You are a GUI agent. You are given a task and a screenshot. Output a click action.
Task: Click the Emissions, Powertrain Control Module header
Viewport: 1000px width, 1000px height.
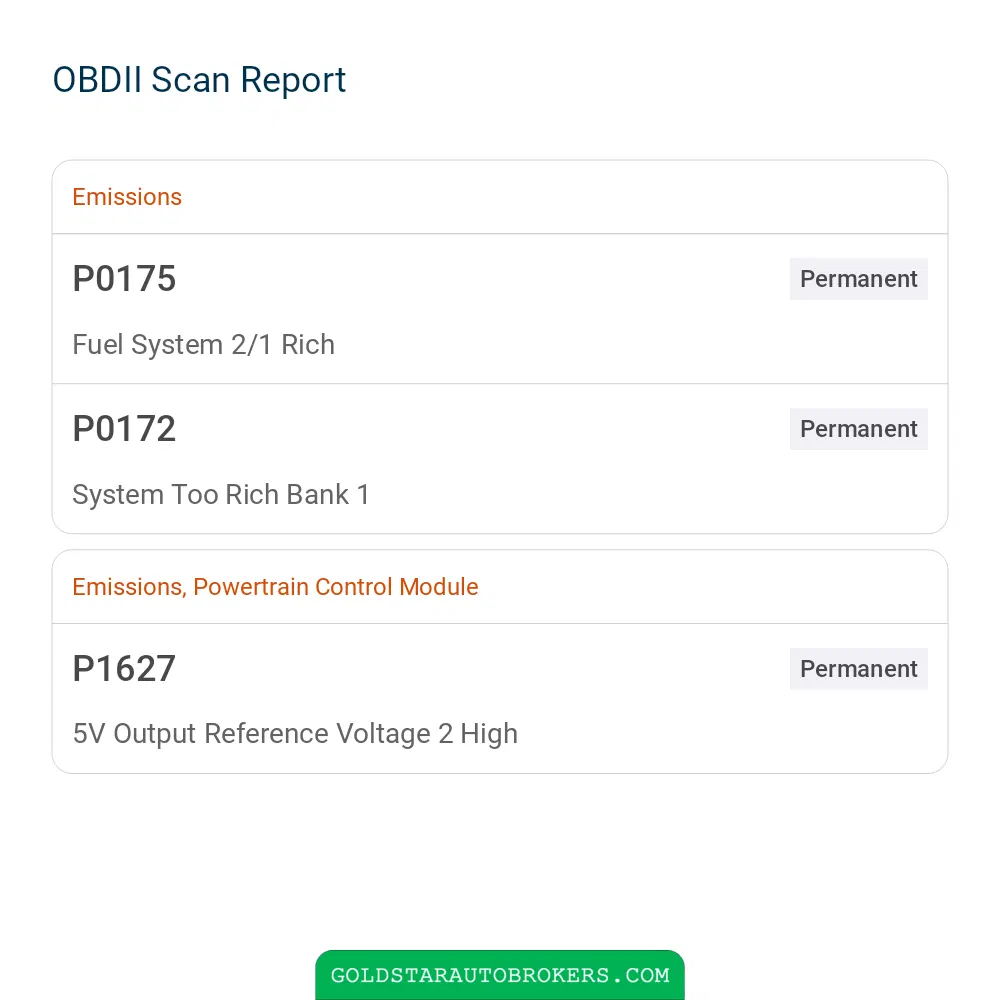tap(275, 587)
